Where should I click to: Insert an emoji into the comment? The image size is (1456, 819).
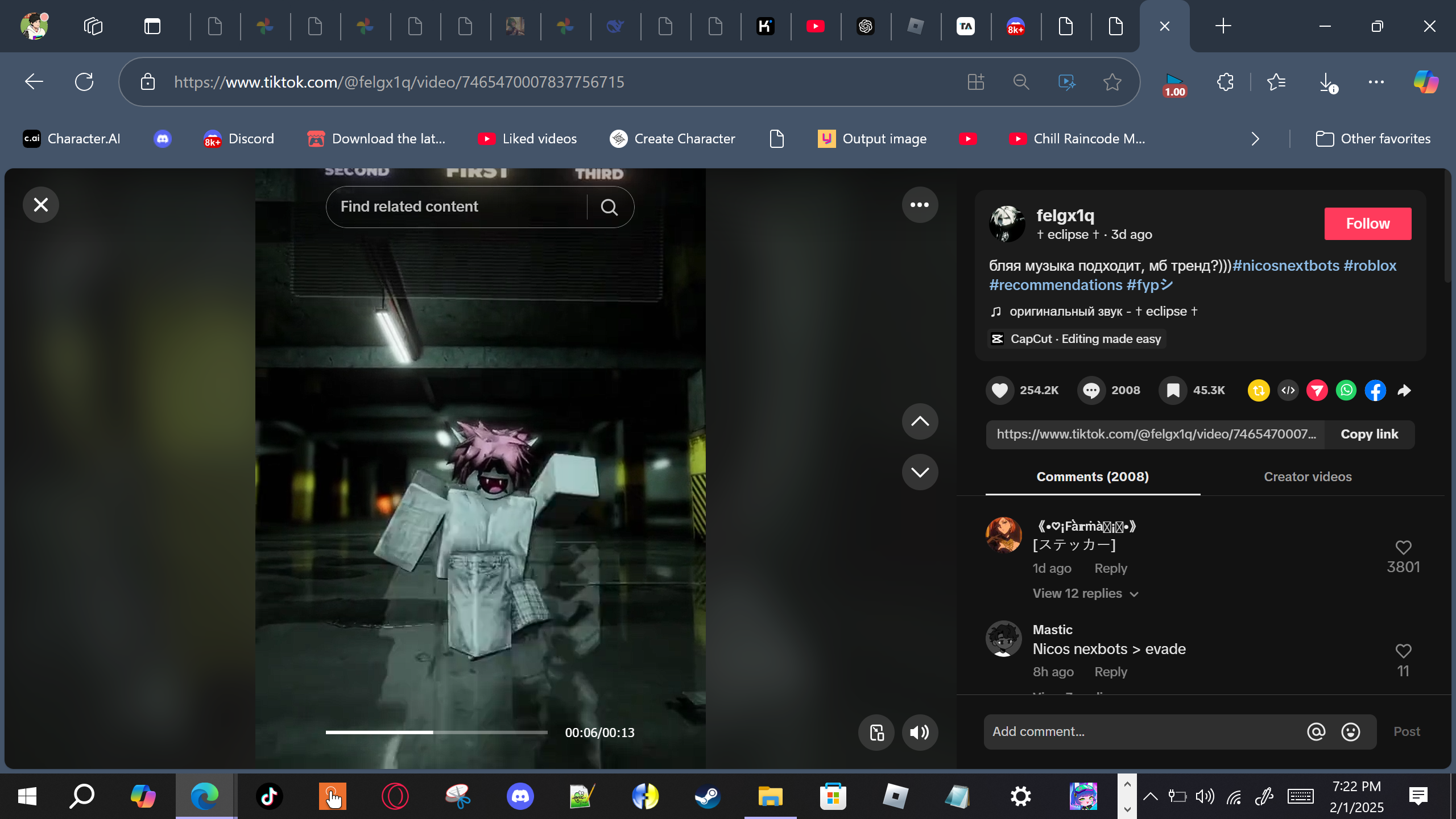point(1350,732)
